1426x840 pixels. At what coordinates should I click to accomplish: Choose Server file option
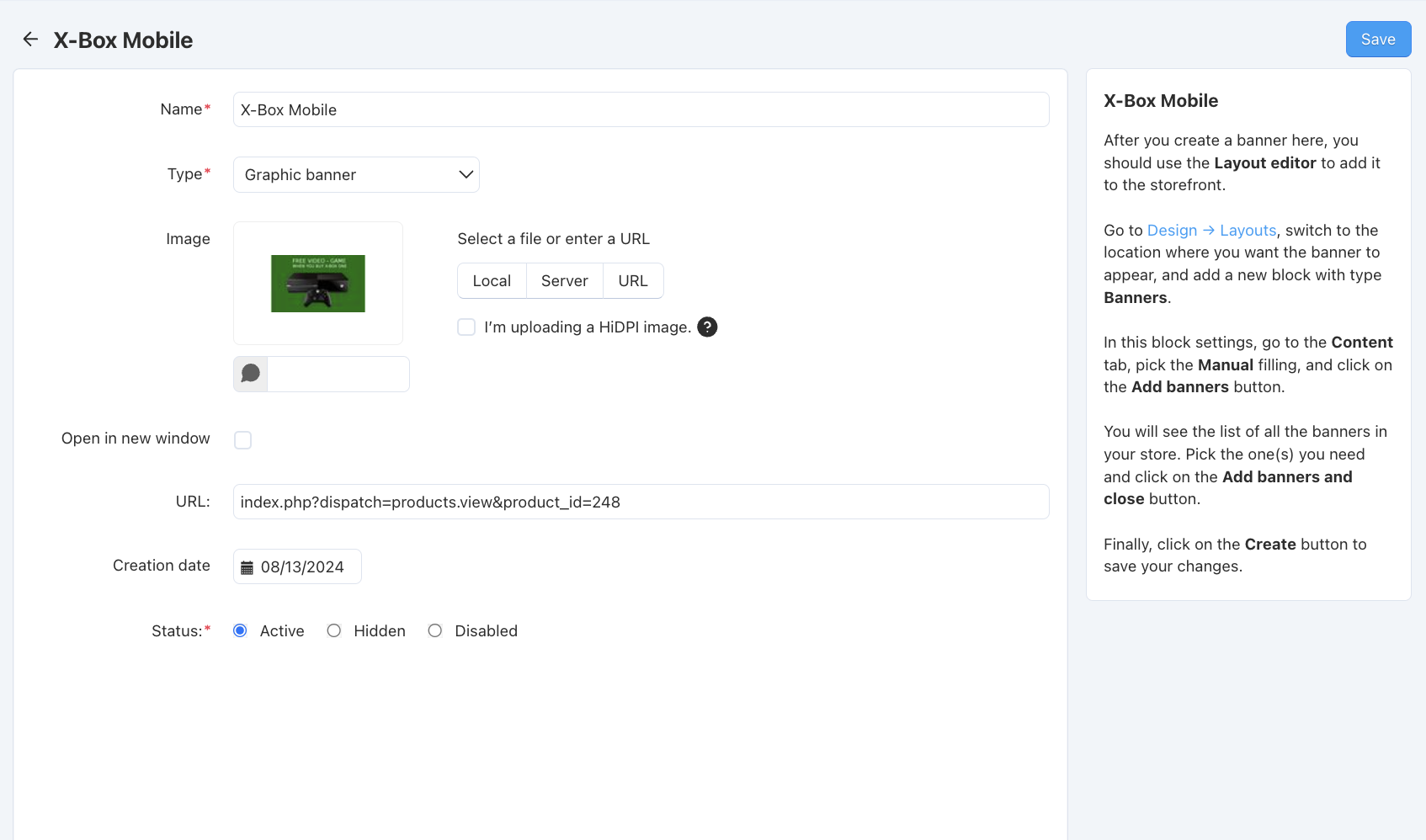(x=564, y=281)
